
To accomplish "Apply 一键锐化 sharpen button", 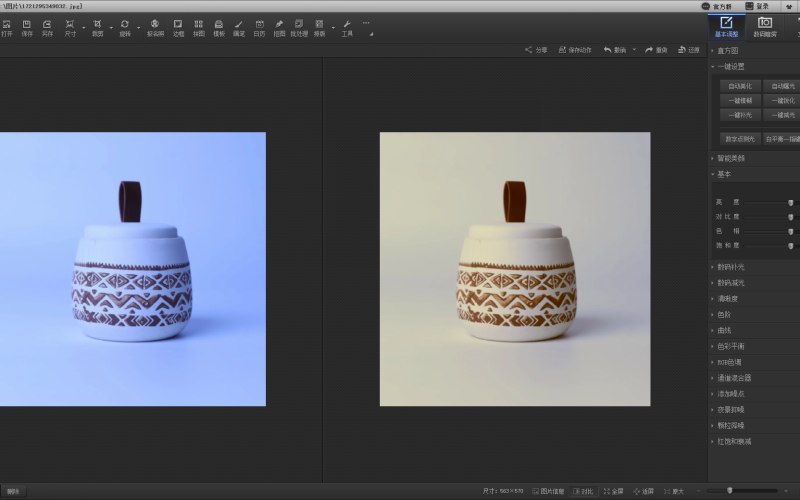I will click(783, 101).
